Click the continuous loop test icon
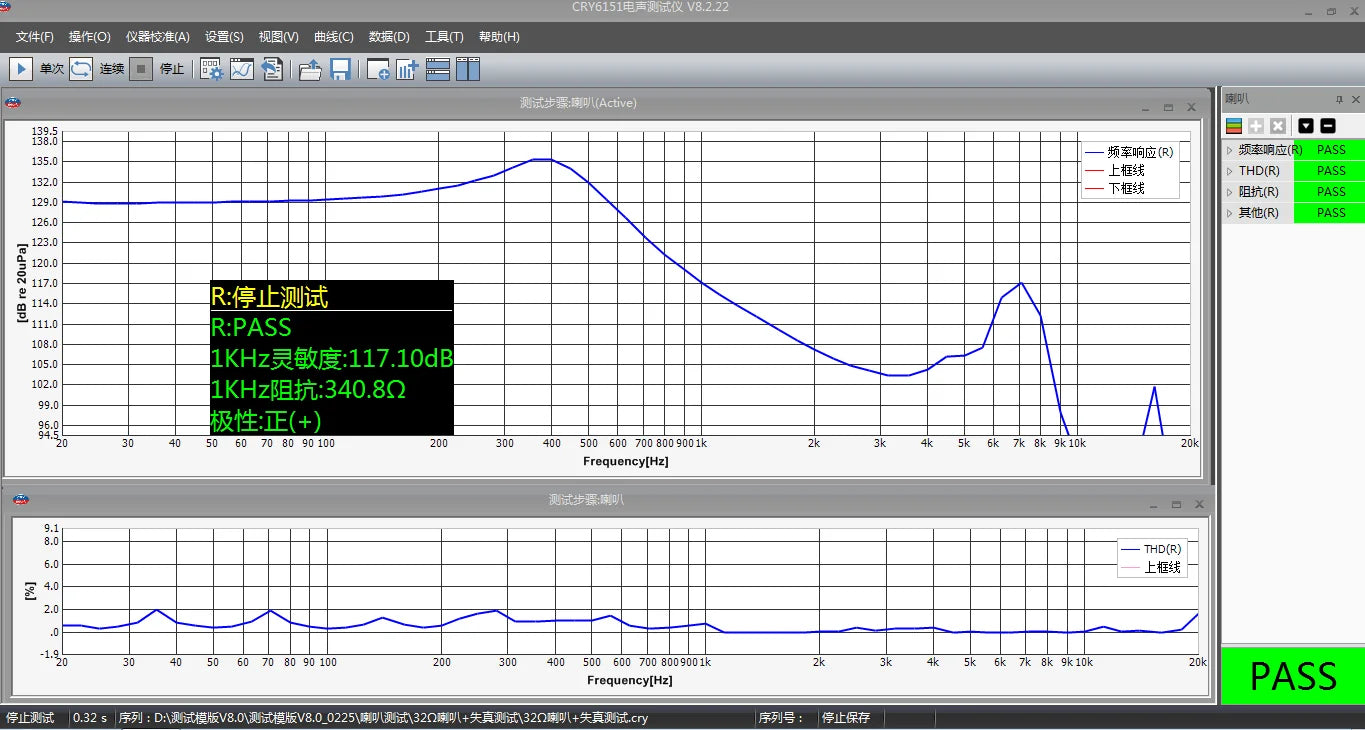The height and width of the screenshot is (730, 1365). 81,69
